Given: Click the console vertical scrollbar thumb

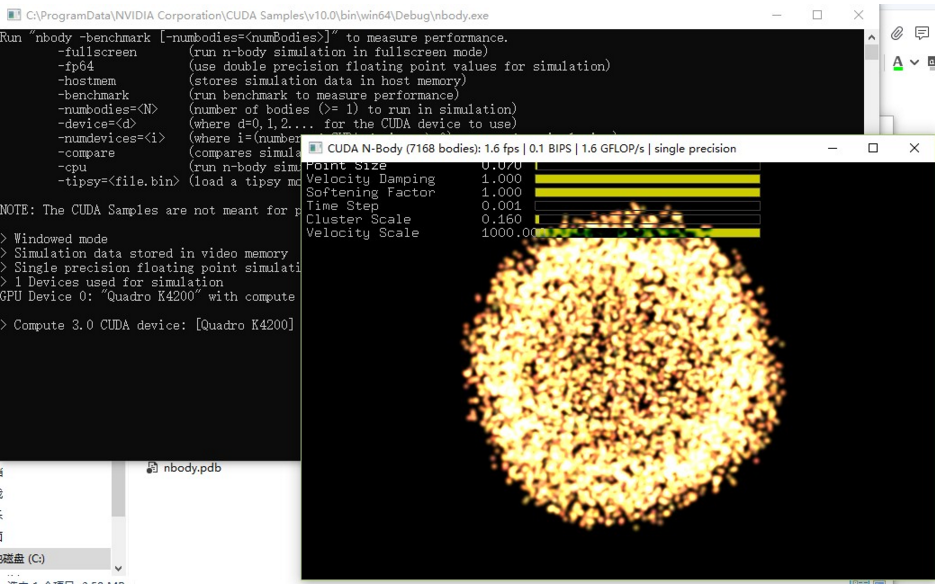Looking at the screenshot, I should tap(871, 52).
